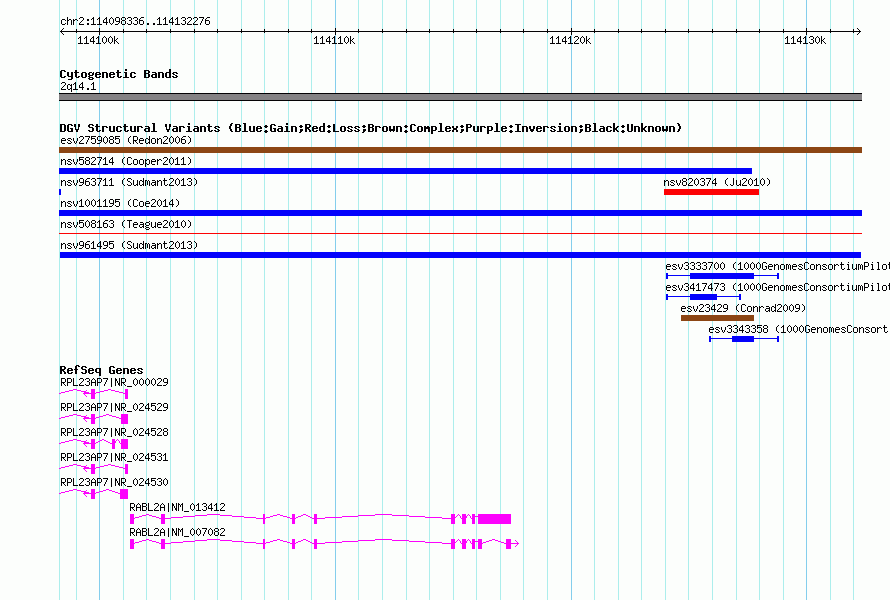Viewport: 890px width, 600px height.
Task: Select the nsv1001195 (Coe2014) blue bar
Action: click(460, 213)
